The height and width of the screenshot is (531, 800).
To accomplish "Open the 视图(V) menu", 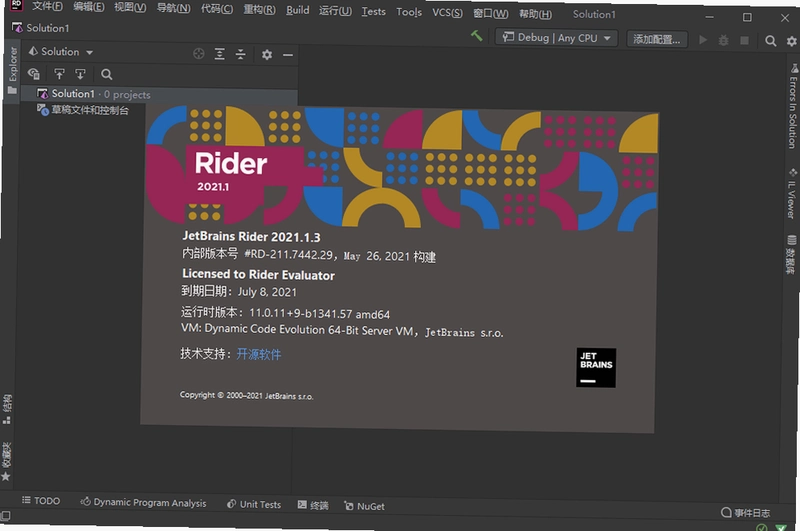I will (x=130, y=7).
